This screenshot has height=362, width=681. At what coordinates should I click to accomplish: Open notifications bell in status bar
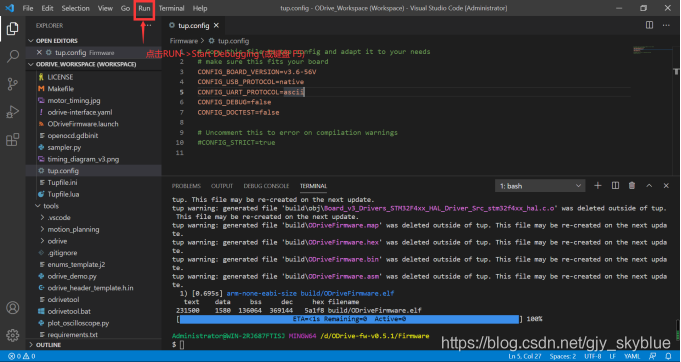[x=668, y=356]
